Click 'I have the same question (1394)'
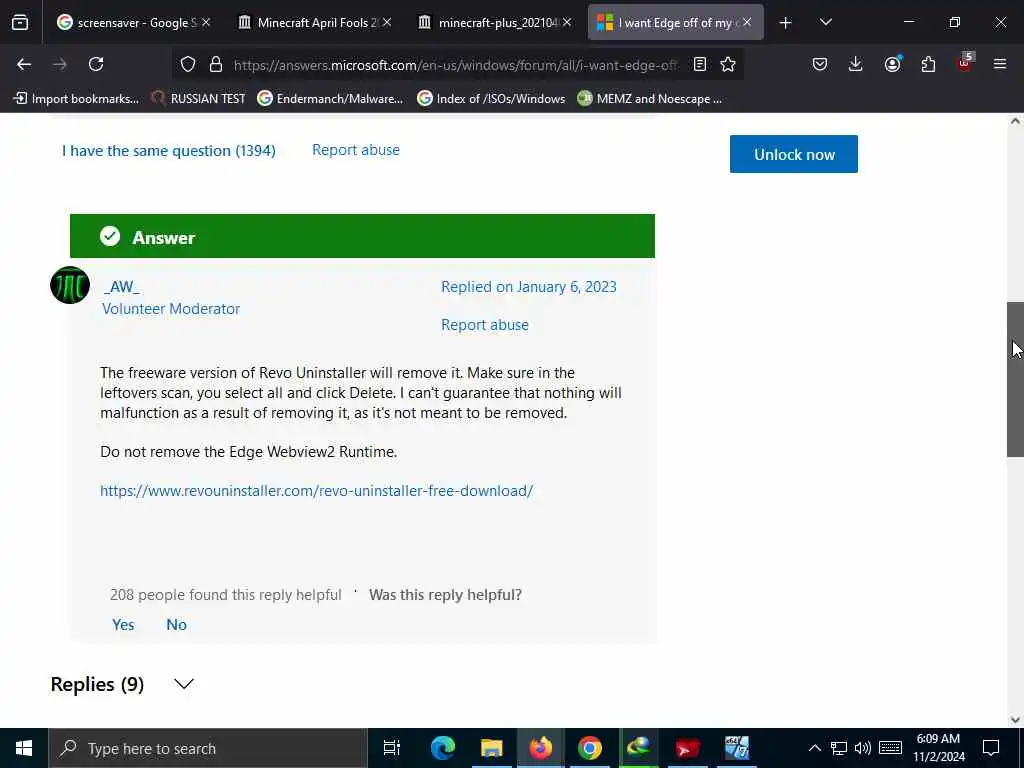Viewport: 1024px width, 768px height. point(168,151)
